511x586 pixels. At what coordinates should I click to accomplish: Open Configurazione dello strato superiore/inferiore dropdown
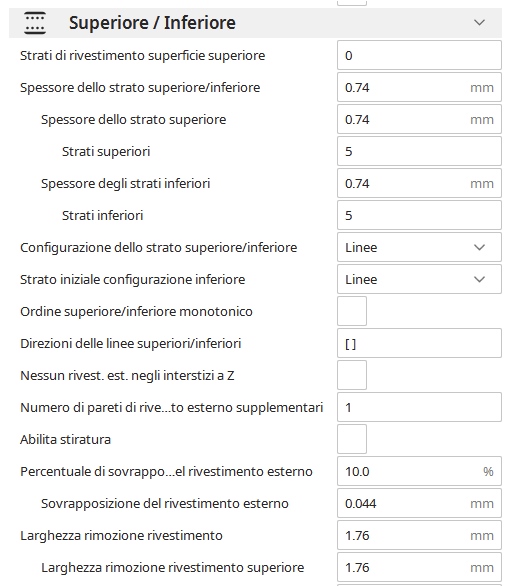(419, 247)
